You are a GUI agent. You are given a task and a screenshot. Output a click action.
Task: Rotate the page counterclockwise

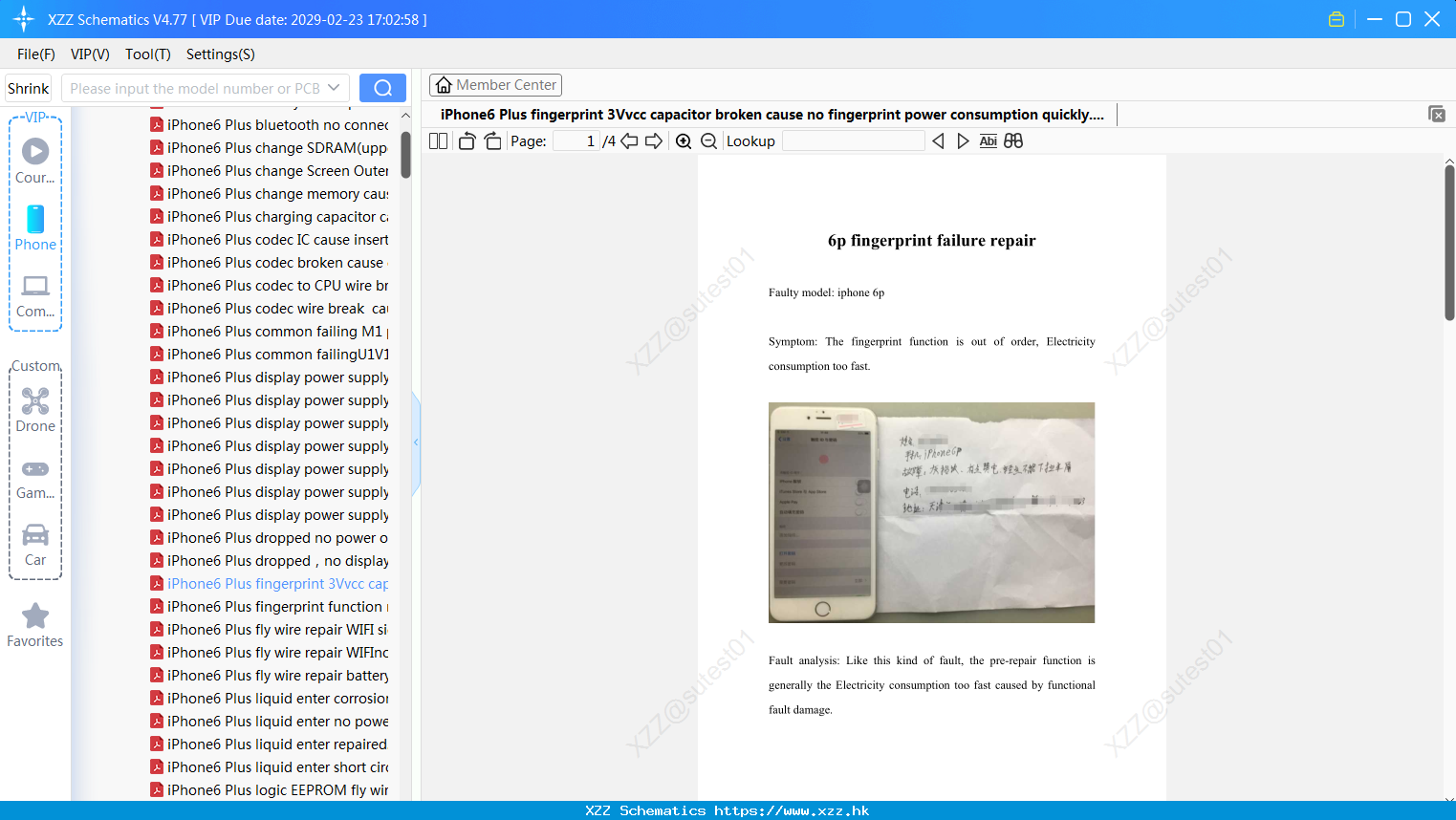[467, 140]
